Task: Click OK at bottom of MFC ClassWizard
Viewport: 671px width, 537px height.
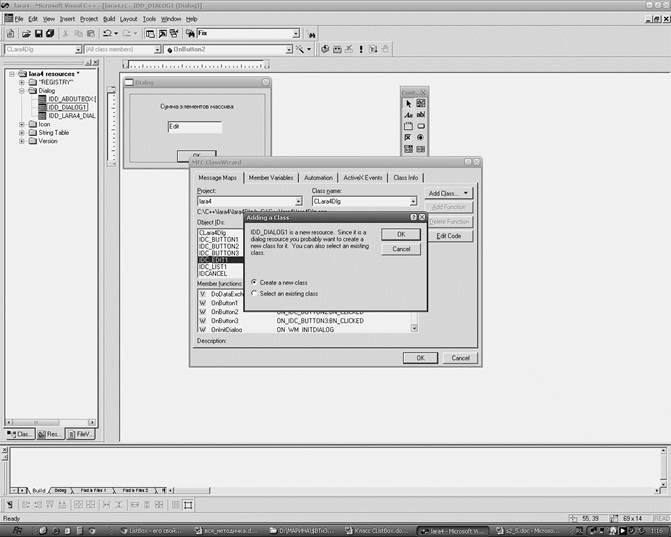Action: pyautogui.click(x=420, y=358)
